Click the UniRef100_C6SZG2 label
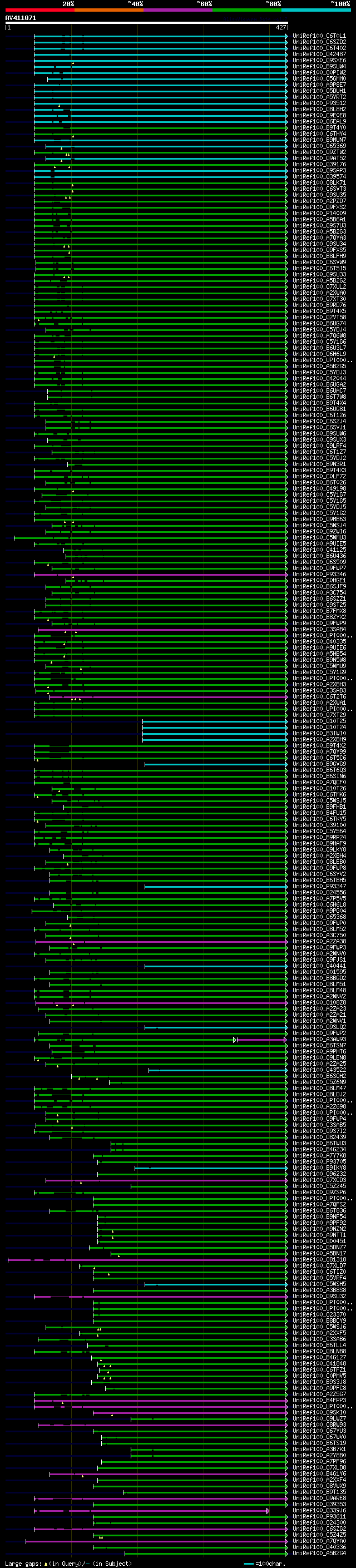 point(319,1529)
